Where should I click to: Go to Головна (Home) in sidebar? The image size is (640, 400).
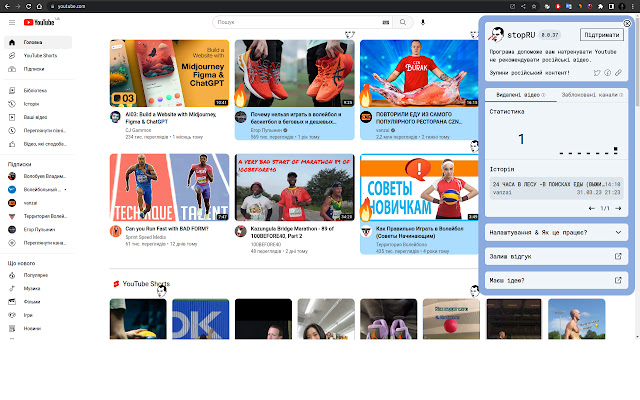[x=38, y=42]
